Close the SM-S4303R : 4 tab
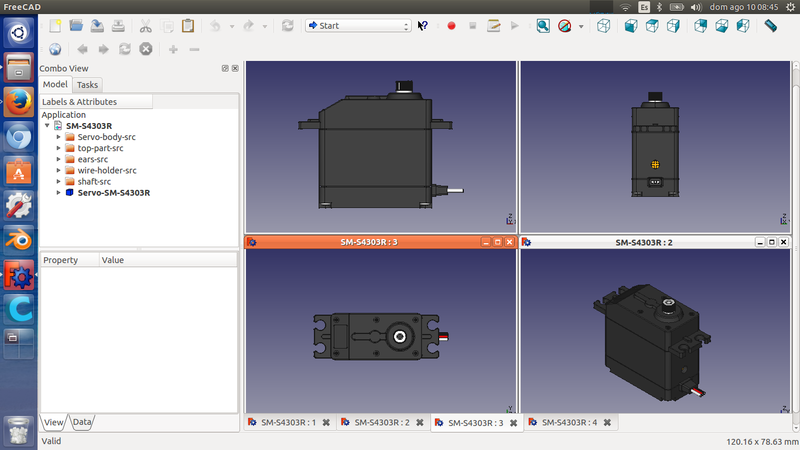Viewport: 800px width, 450px height. point(608,423)
